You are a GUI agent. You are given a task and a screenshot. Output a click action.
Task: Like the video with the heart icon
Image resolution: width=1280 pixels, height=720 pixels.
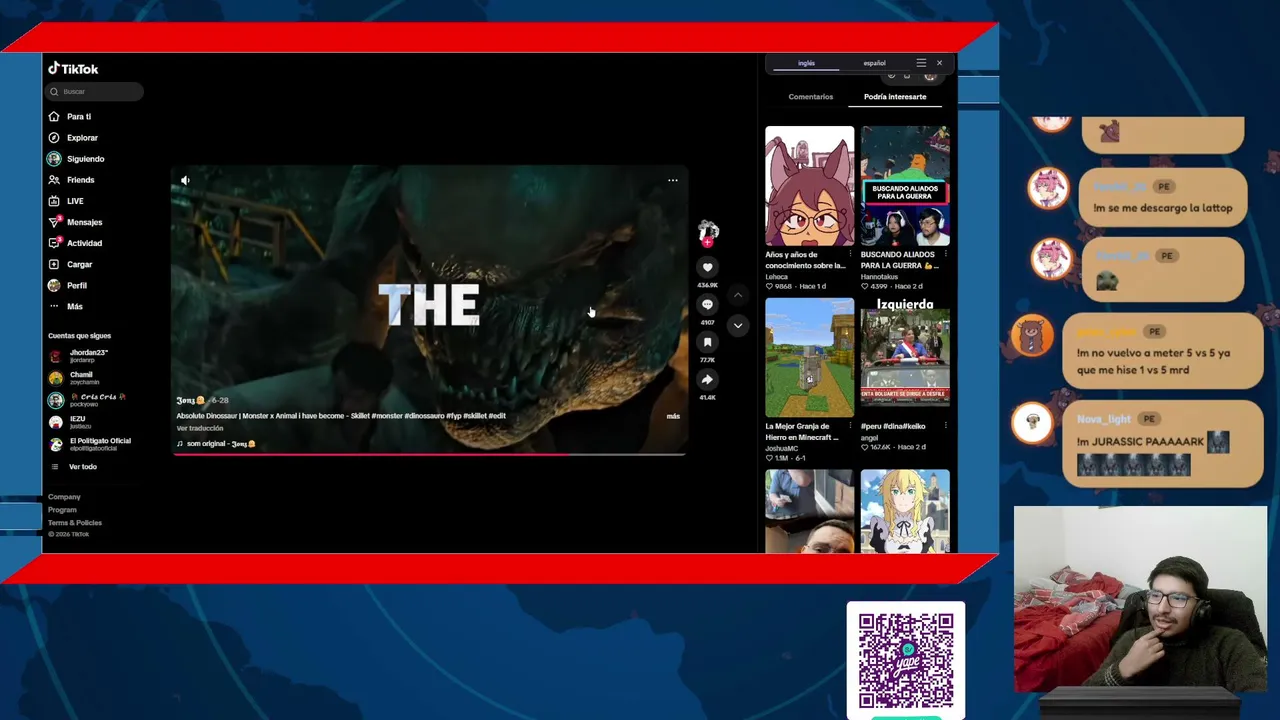(x=707, y=267)
